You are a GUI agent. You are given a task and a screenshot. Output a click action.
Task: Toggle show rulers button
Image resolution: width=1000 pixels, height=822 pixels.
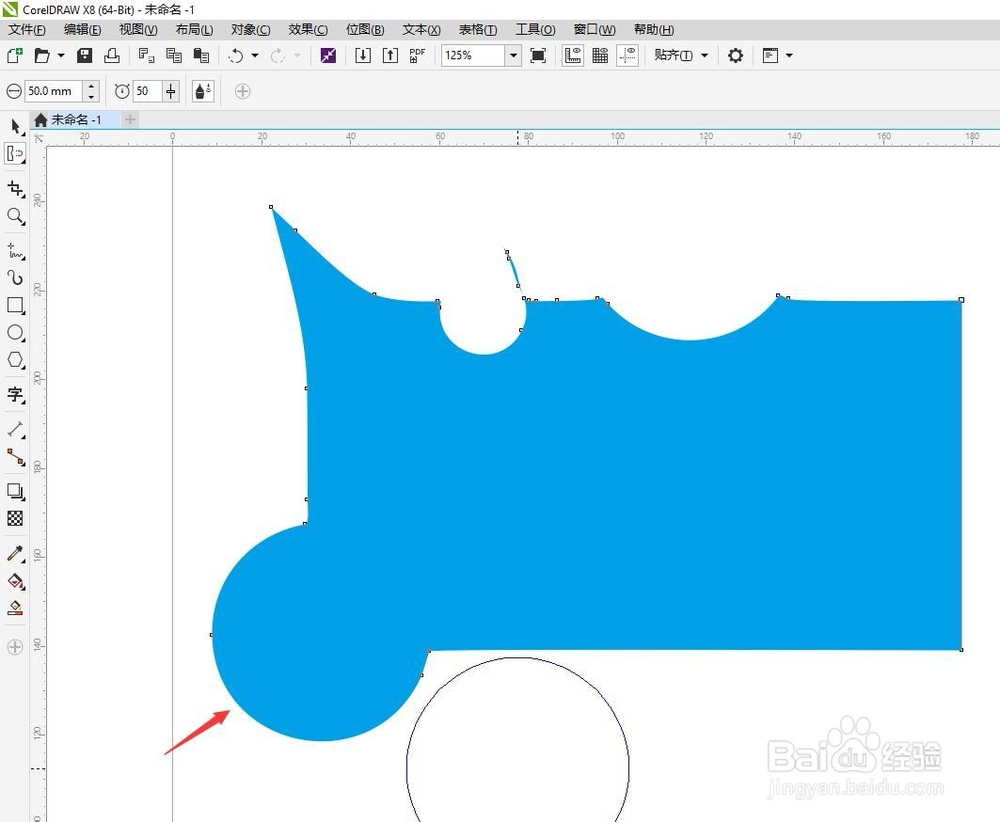(573, 55)
